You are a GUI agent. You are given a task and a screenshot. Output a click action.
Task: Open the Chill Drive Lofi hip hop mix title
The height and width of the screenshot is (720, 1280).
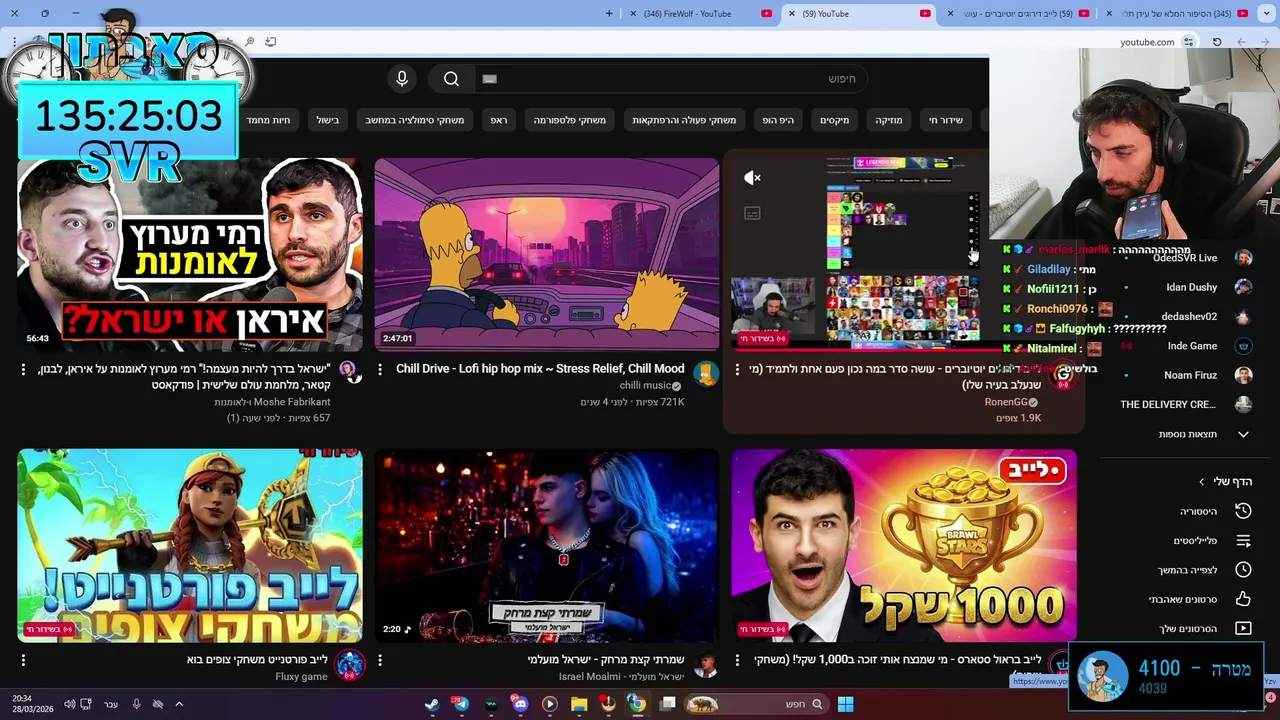540,369
